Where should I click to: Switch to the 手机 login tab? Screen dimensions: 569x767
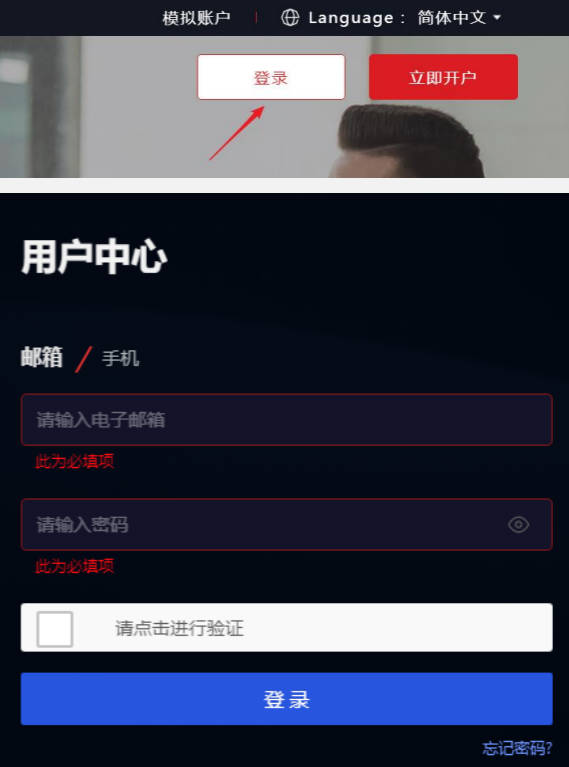tap(120, 358)
